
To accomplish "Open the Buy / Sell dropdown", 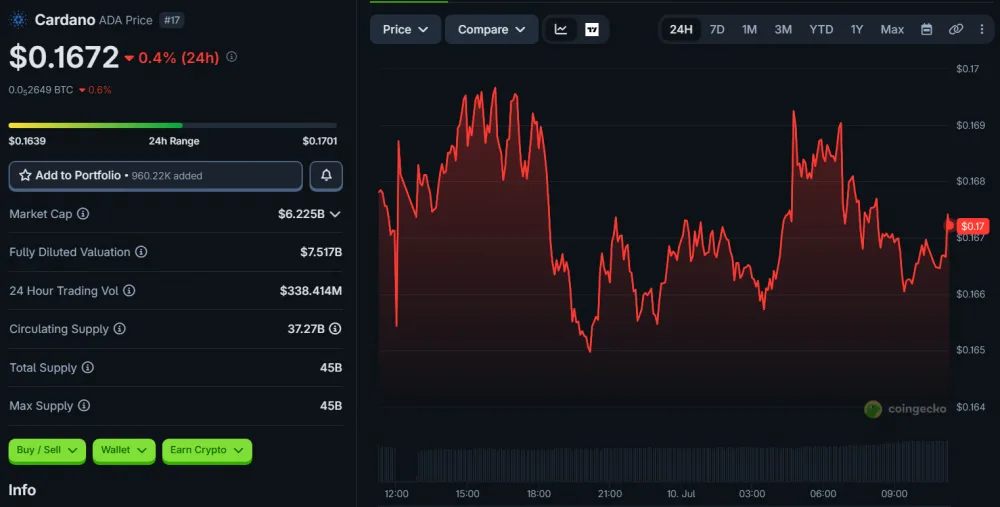I will pos(47,450).
